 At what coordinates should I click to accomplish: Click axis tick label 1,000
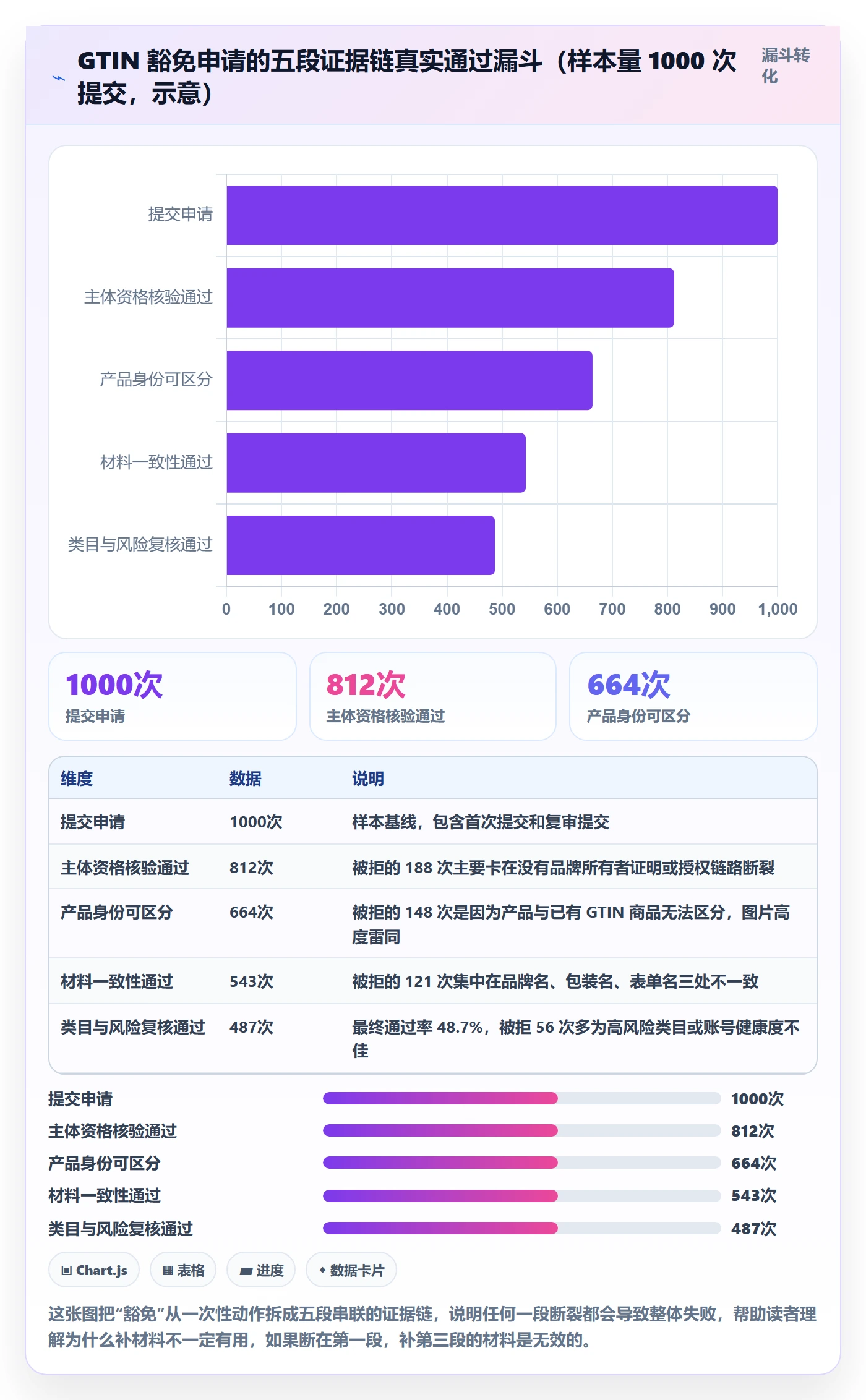point(778,609)
